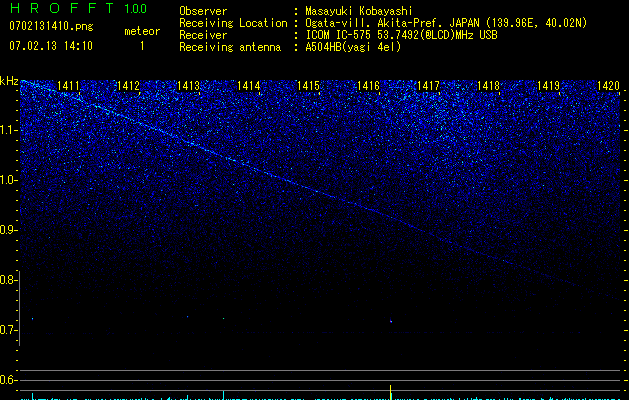This screenshot has height=400, width=629.
Task: Select observer name Masayuki Kobayashi
Action: tap(359, 11)
